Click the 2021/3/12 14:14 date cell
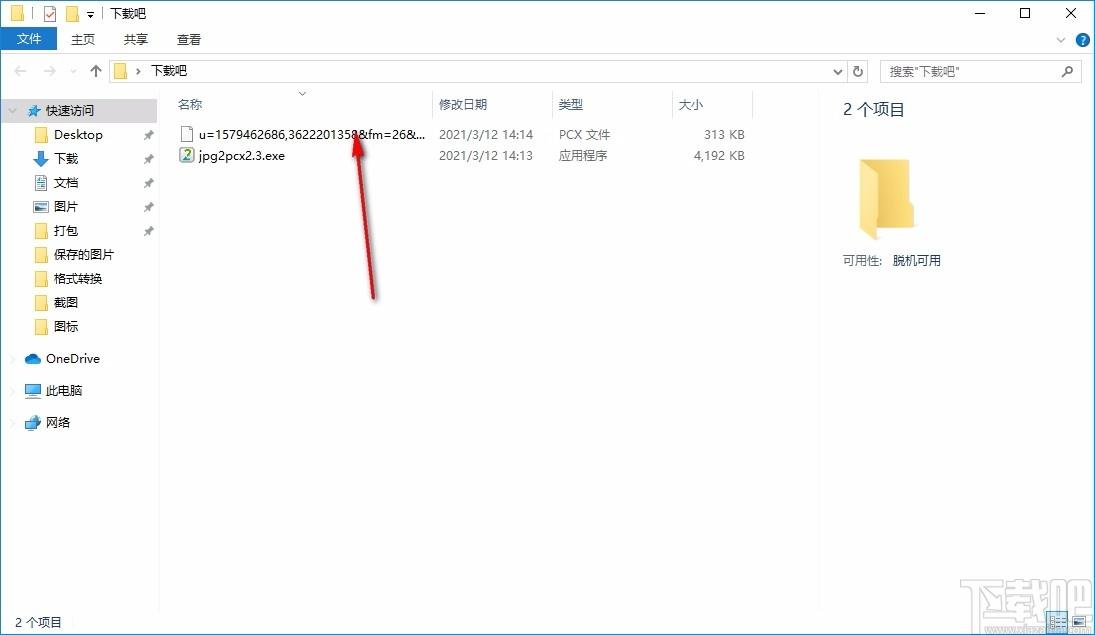 [x=486, y=134]
